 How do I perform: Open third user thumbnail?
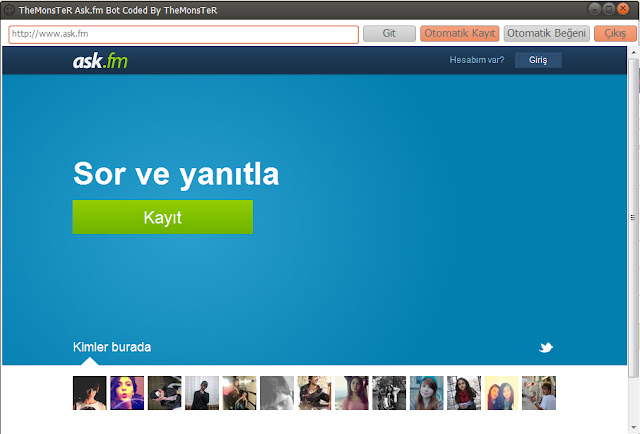(x=164, y=393)
